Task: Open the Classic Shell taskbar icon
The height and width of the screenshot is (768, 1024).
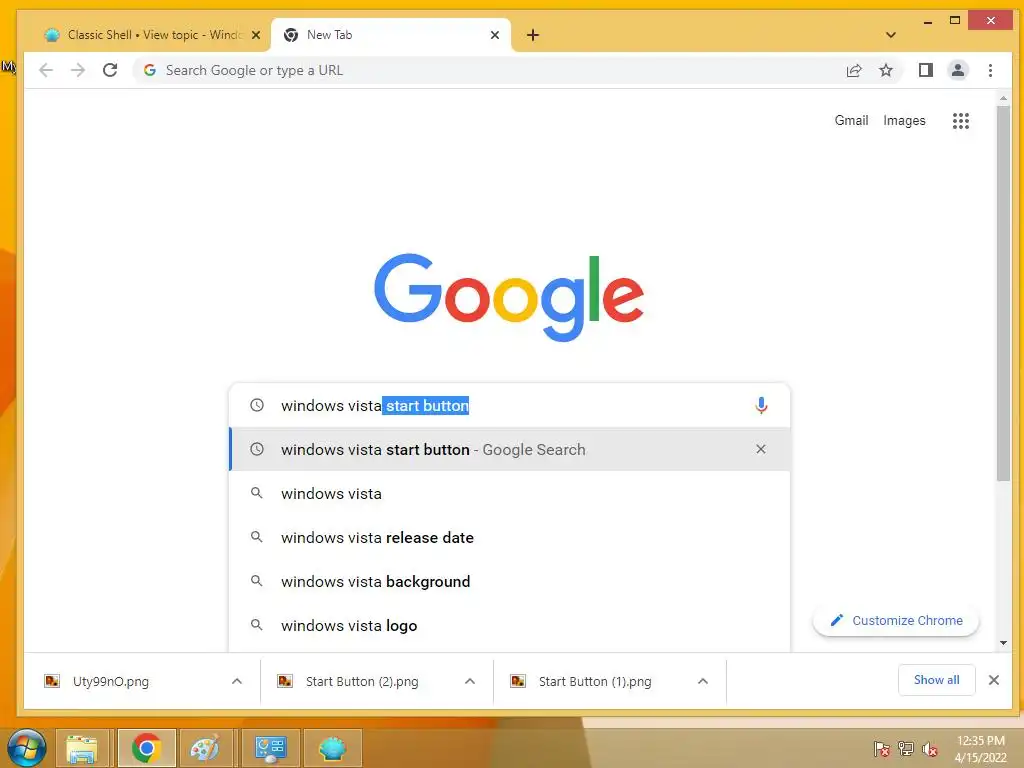Action: click(x=332, y=748)
